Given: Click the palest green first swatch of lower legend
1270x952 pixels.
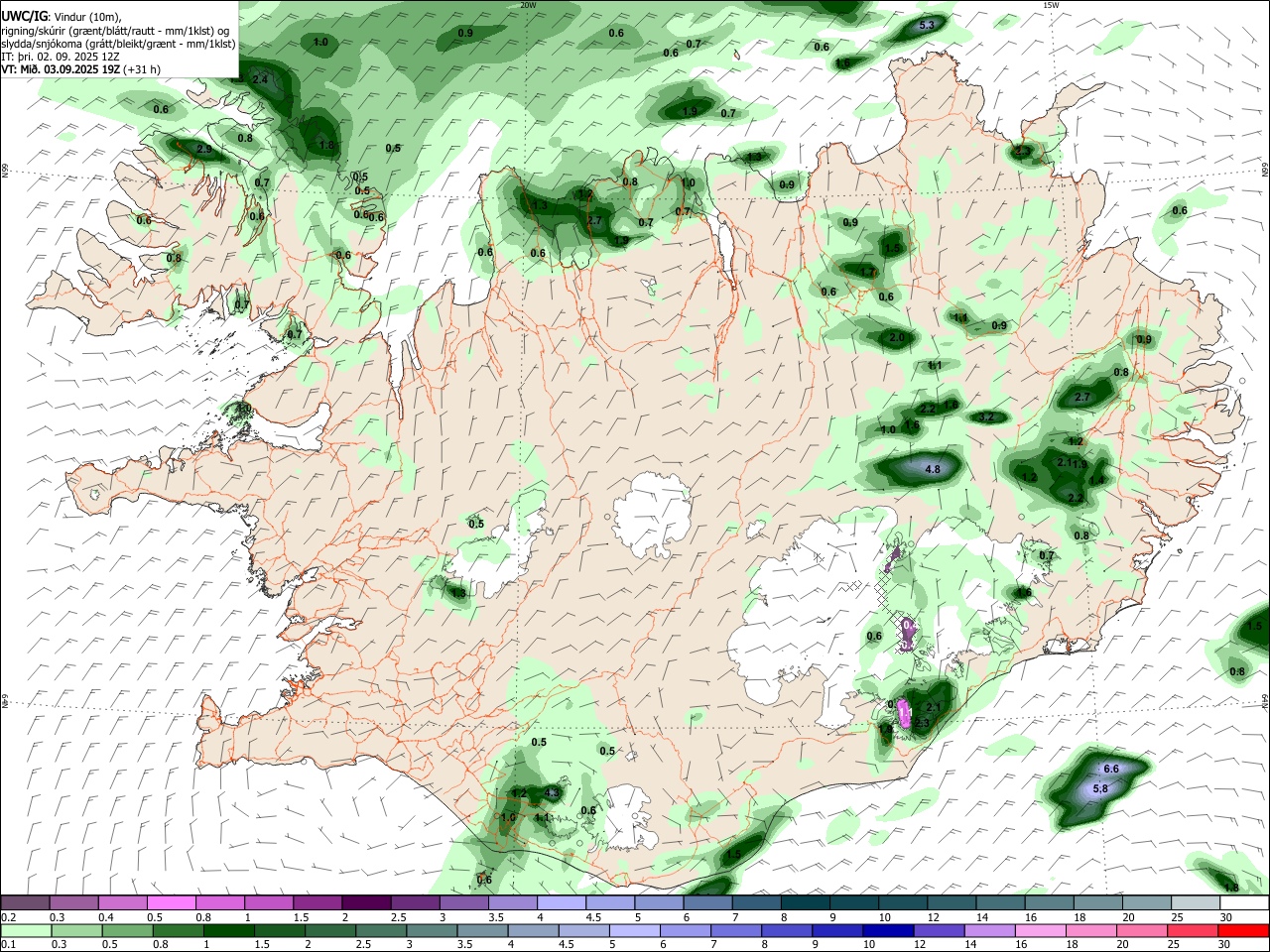Looking at the screenshot, I should [x=26, y=930].
